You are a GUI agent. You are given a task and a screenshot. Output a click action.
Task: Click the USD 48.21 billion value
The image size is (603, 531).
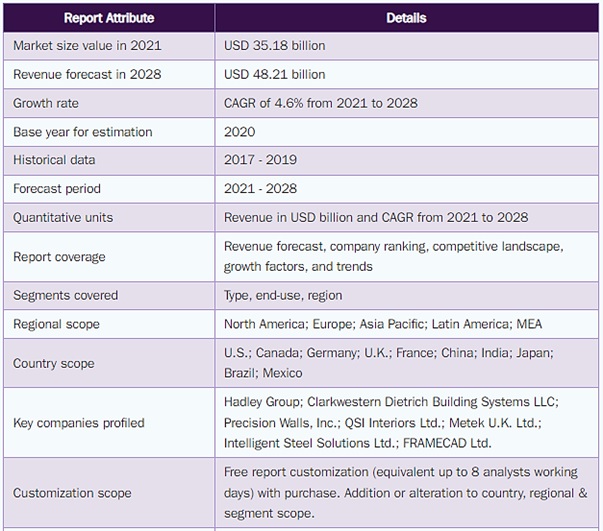tap(275, 74)
